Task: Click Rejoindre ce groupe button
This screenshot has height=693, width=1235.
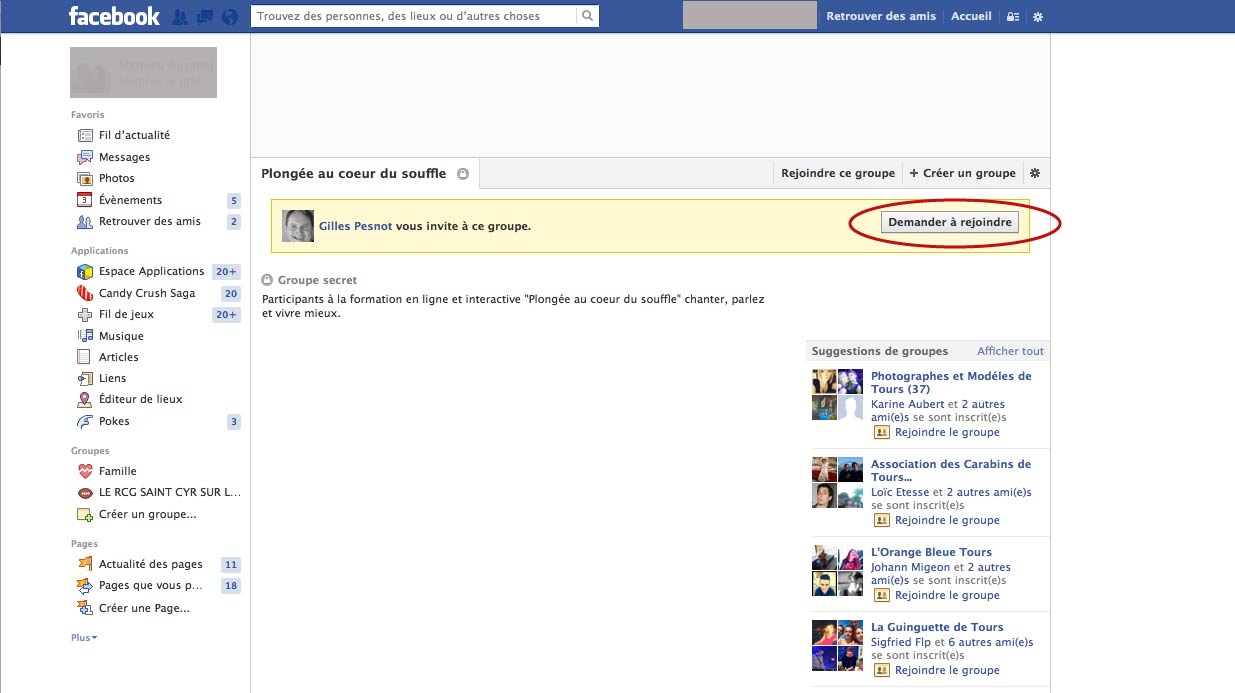Action: click(x=837, y=173)
